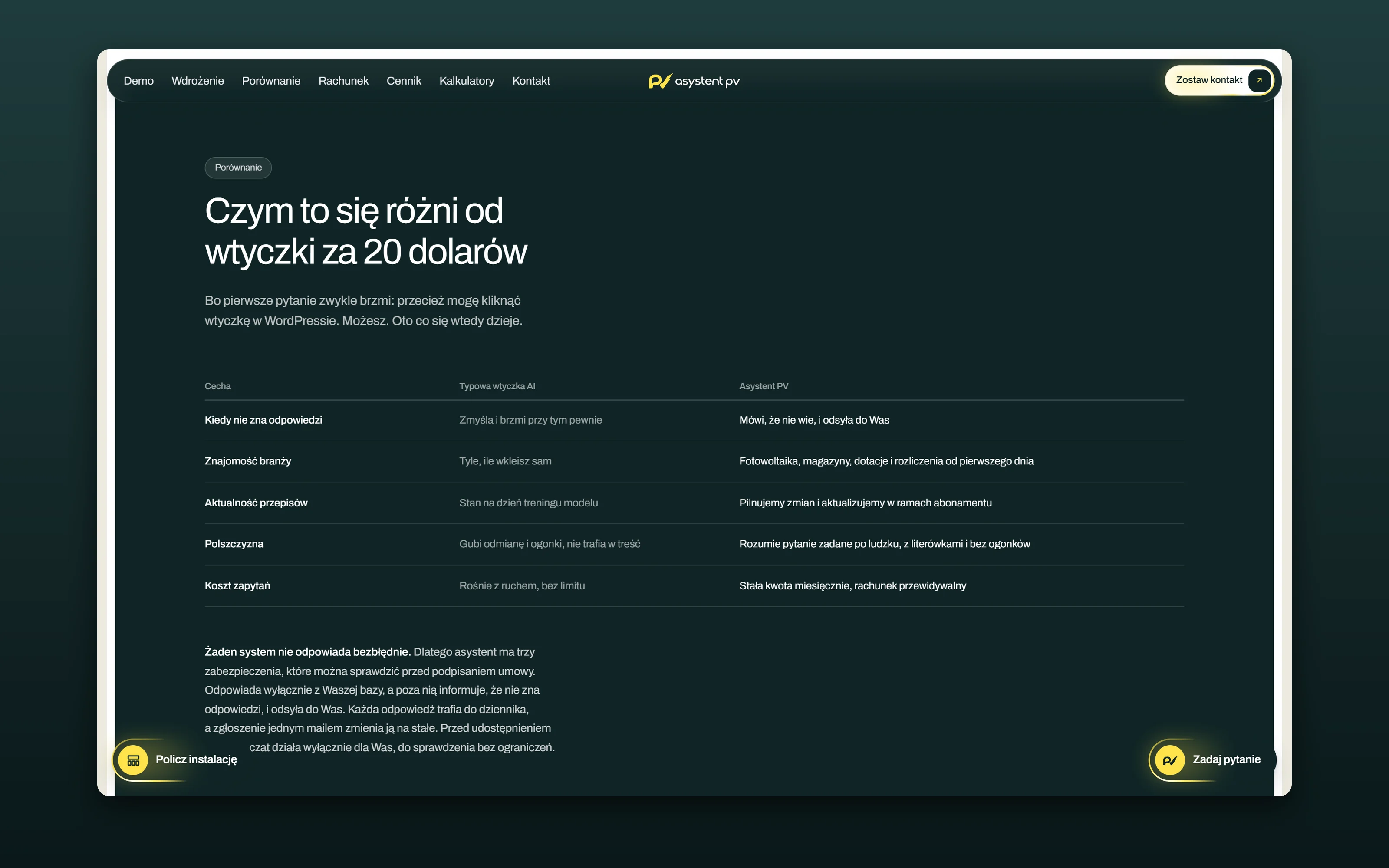Viewport: 1389px width, 868px height.
Task: Click Pilnujemy zmian i aktualizujemy cell
Action: [x=866, y=503]
